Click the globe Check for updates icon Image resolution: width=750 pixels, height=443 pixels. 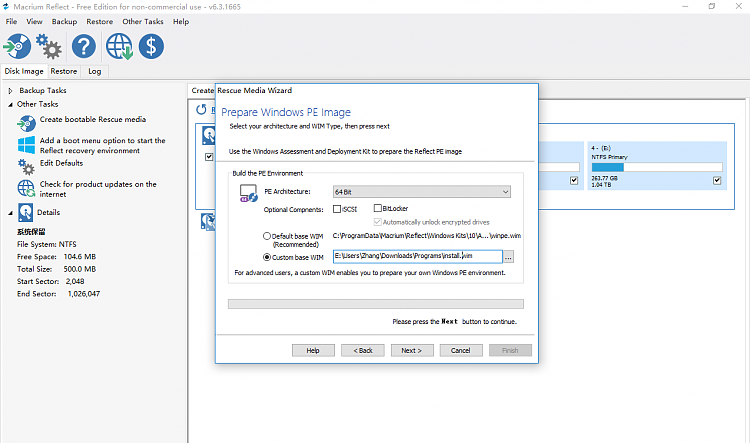[x=119, y=46]
